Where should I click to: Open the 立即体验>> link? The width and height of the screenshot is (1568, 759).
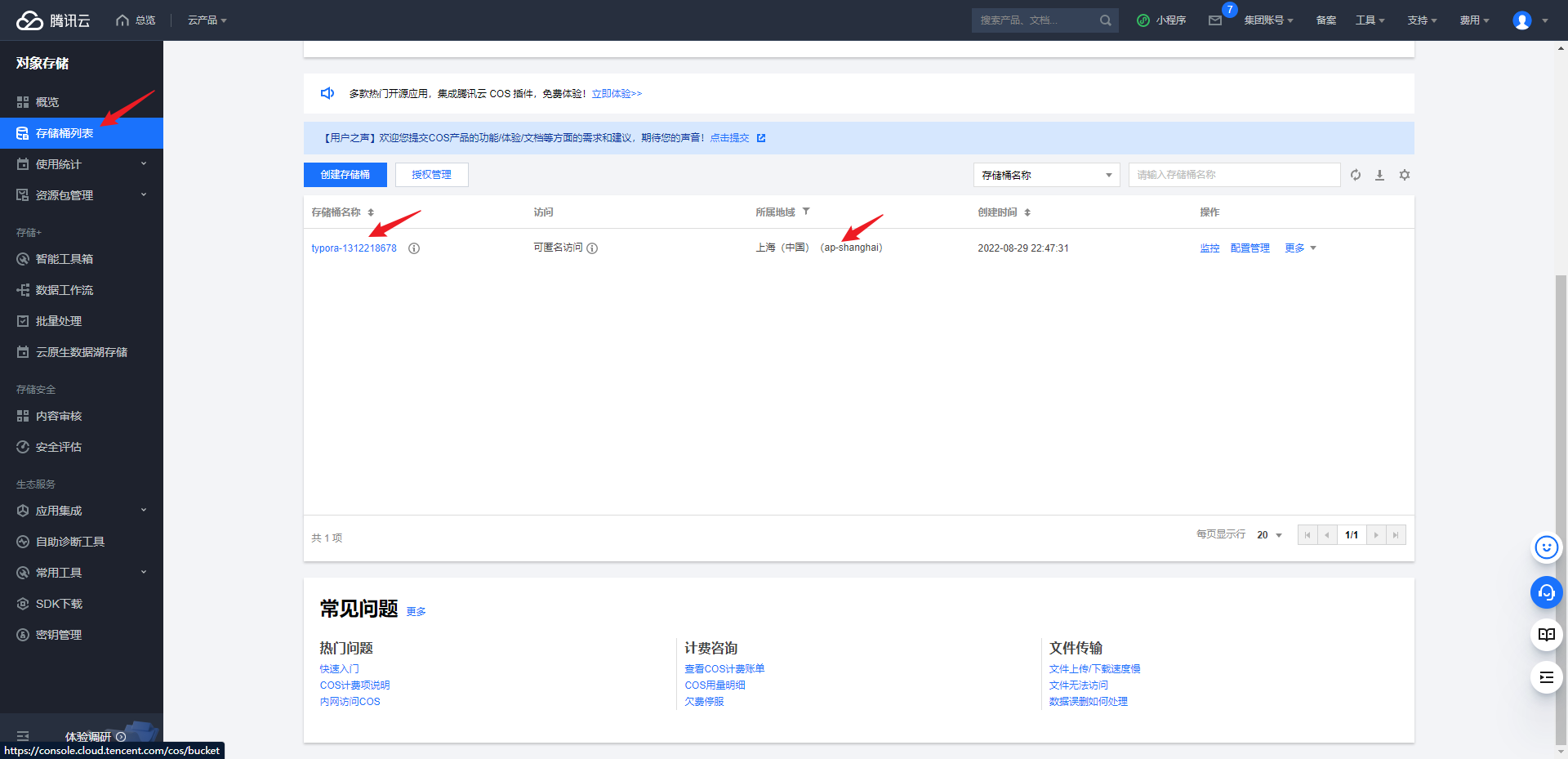tap(617, 94)
